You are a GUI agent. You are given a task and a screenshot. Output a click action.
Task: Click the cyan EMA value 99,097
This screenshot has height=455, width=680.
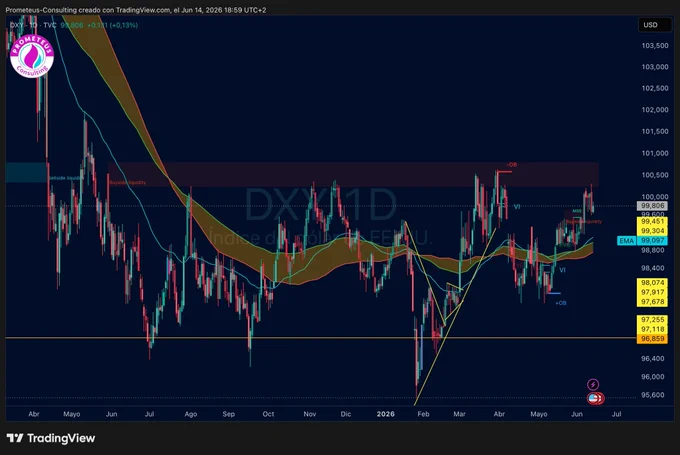point(652,241)
